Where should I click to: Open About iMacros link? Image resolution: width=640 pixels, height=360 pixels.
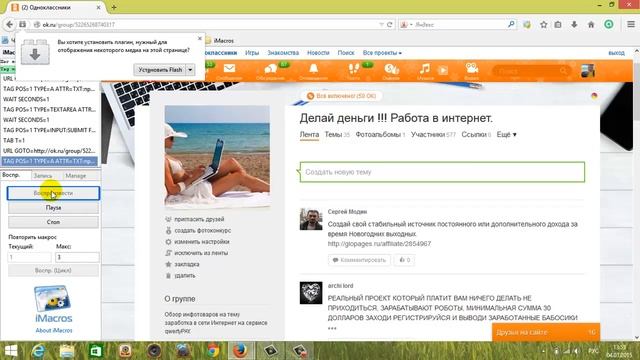(53, 330)
